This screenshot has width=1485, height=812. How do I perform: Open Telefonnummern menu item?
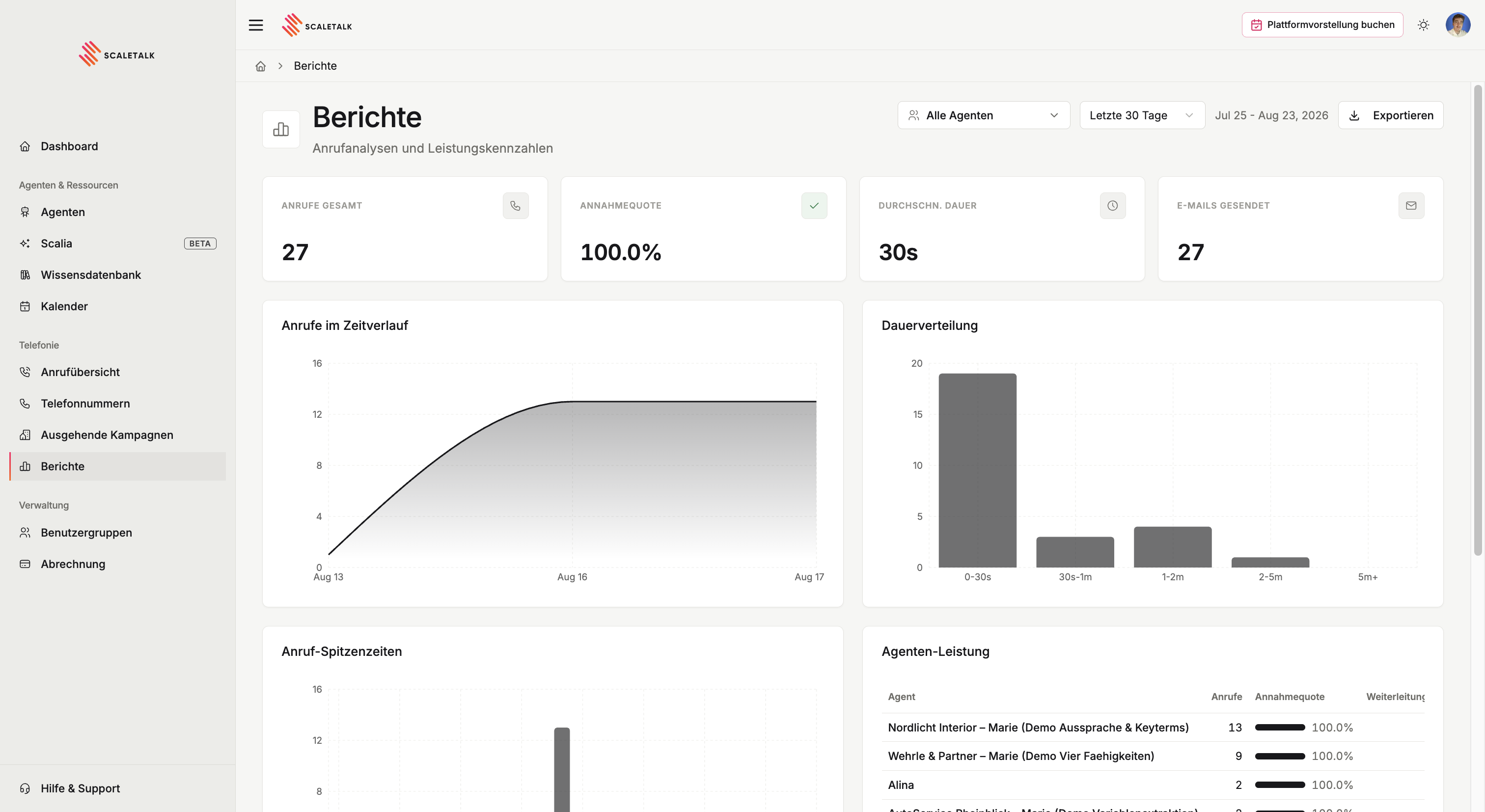[x=117, y=404]
